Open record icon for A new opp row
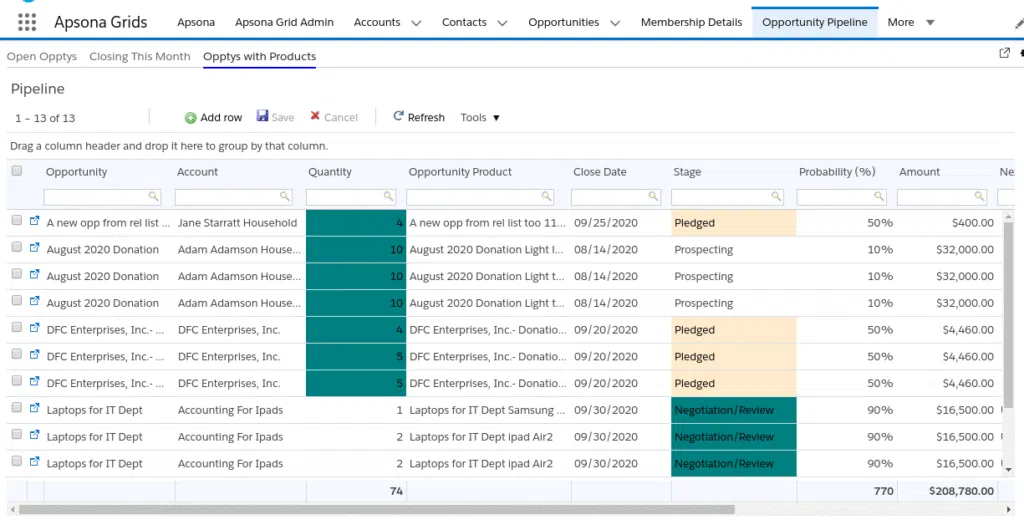 point(35,221)
